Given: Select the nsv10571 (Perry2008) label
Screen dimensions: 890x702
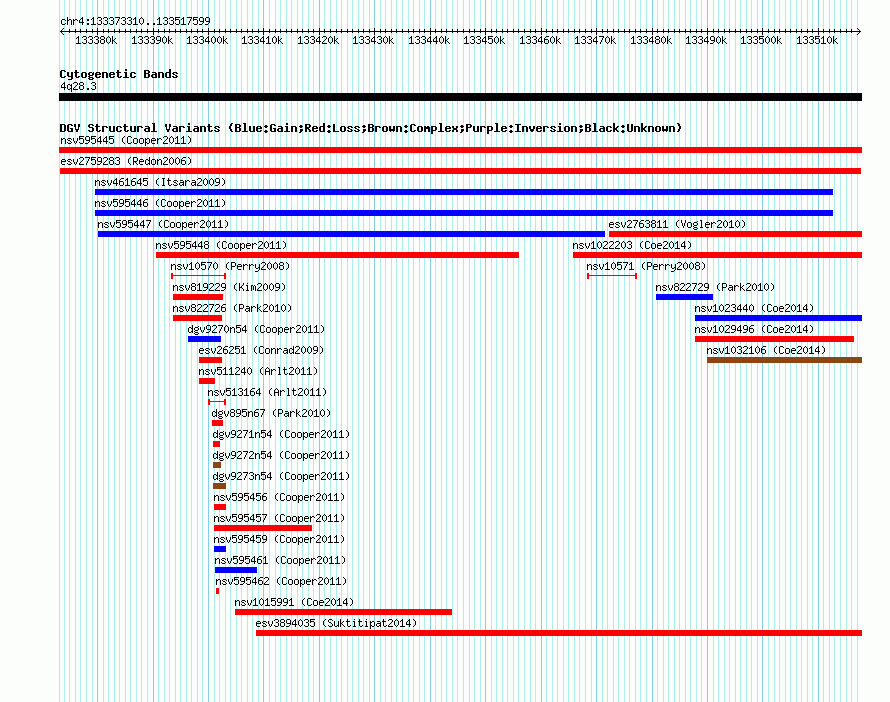Looking at the screenshot, I should (x=646, y=266).
